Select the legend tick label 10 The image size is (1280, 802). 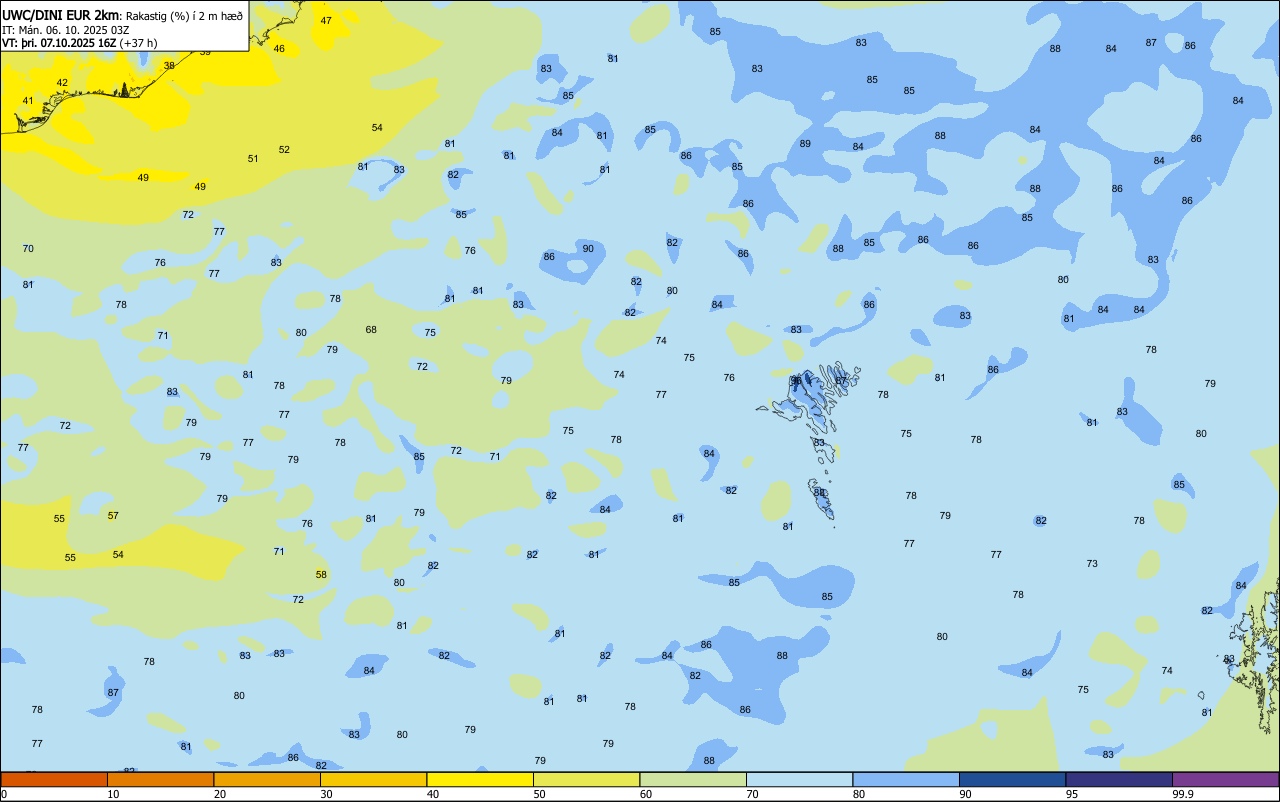pos(113,794)
